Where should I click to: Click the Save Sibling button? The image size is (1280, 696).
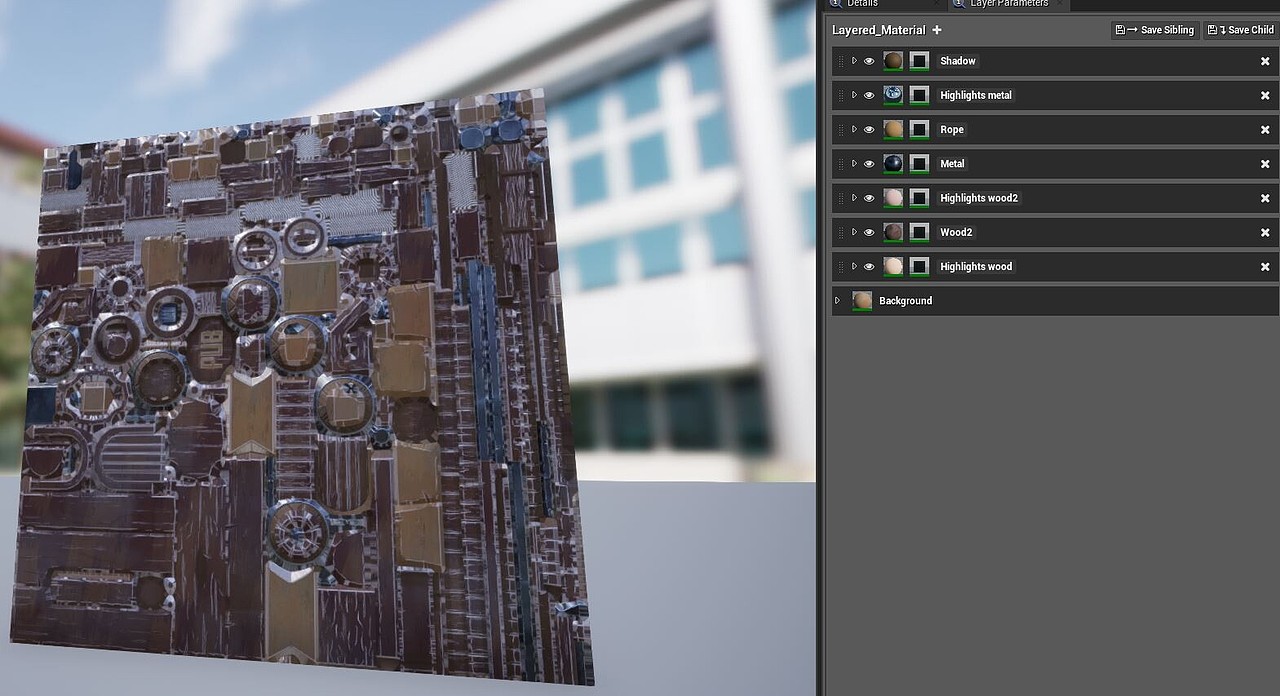(1155, 30)
